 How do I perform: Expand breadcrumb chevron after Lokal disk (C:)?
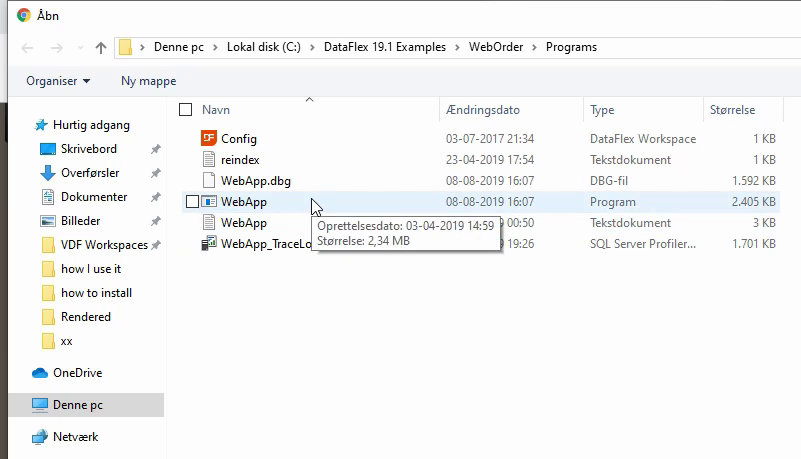click(x=315, y=48)
